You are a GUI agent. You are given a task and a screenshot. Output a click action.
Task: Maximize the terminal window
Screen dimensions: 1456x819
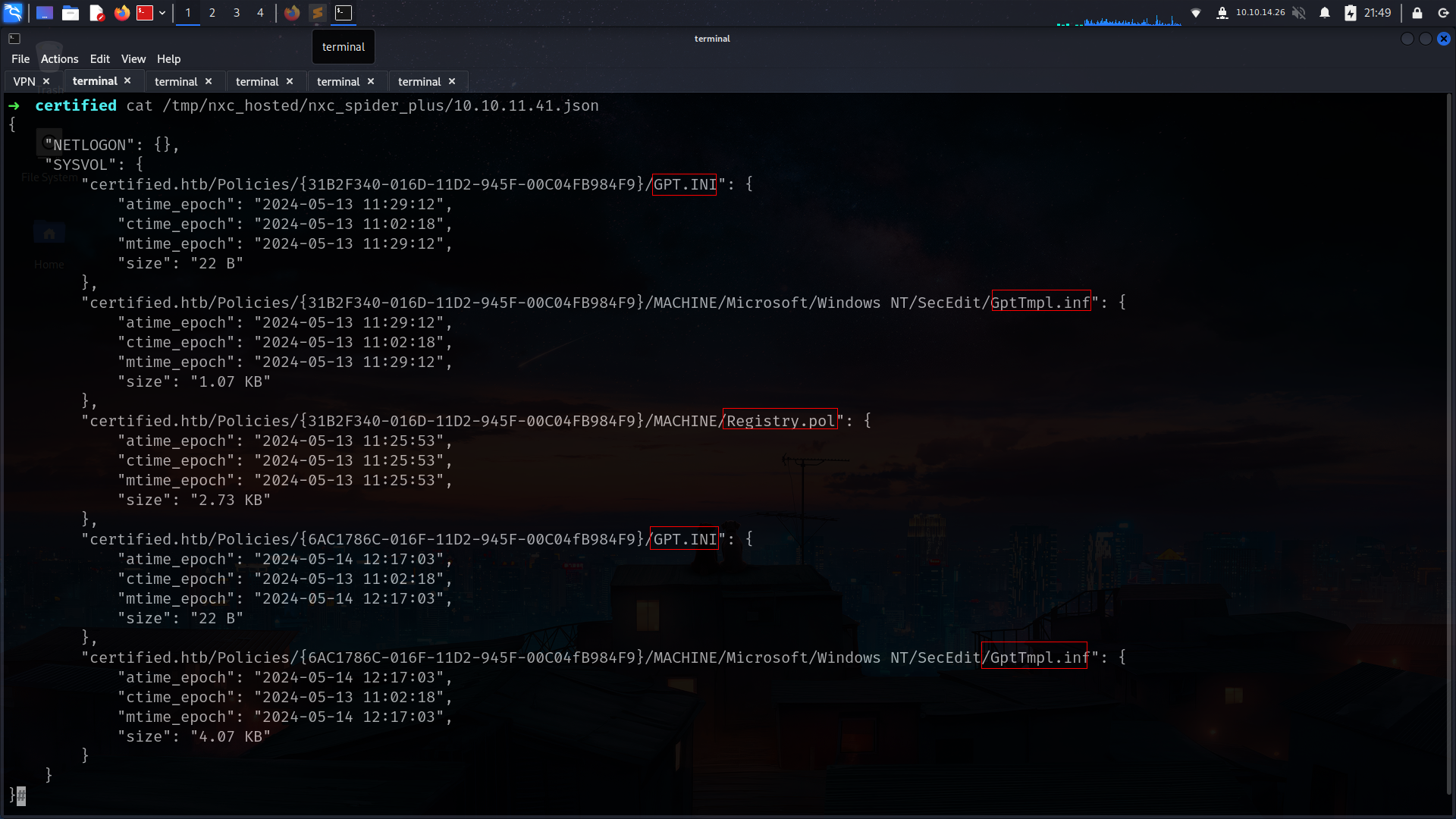1426,39
